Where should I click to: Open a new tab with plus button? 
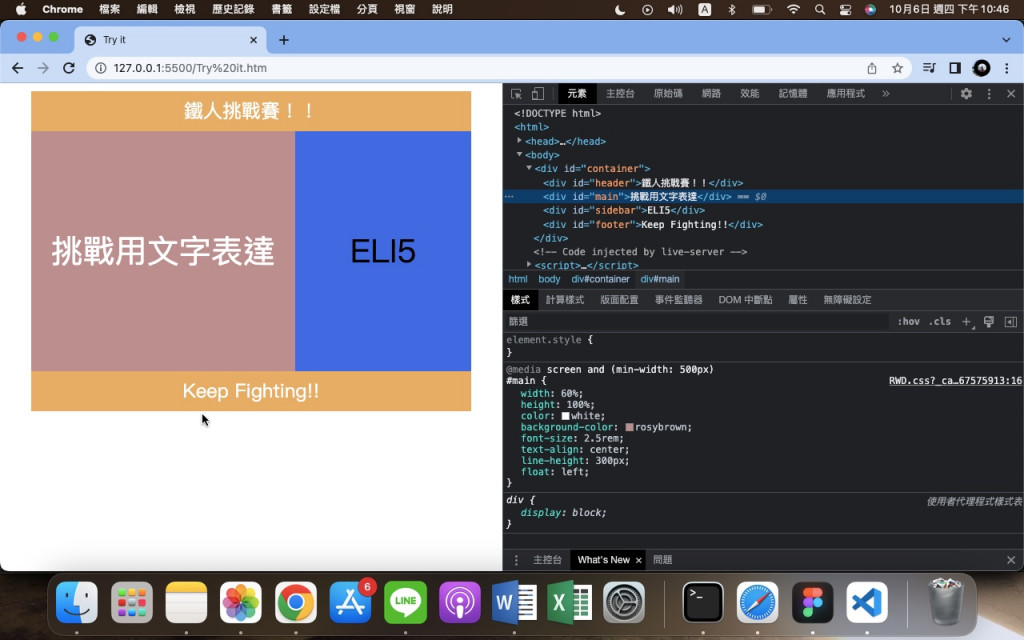click(283, 40)
